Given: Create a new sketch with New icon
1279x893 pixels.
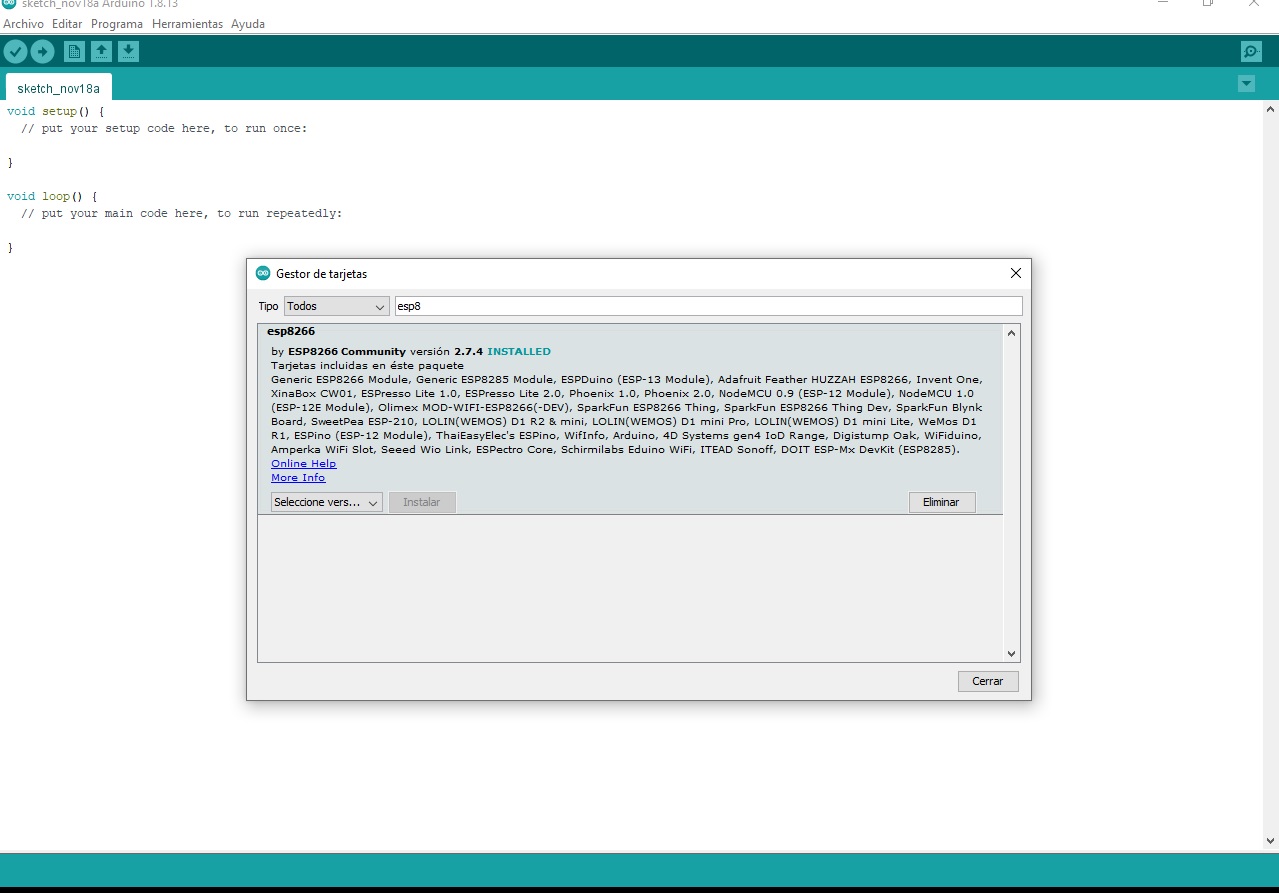Looking at the screenshot, I should tap(74, 51).
